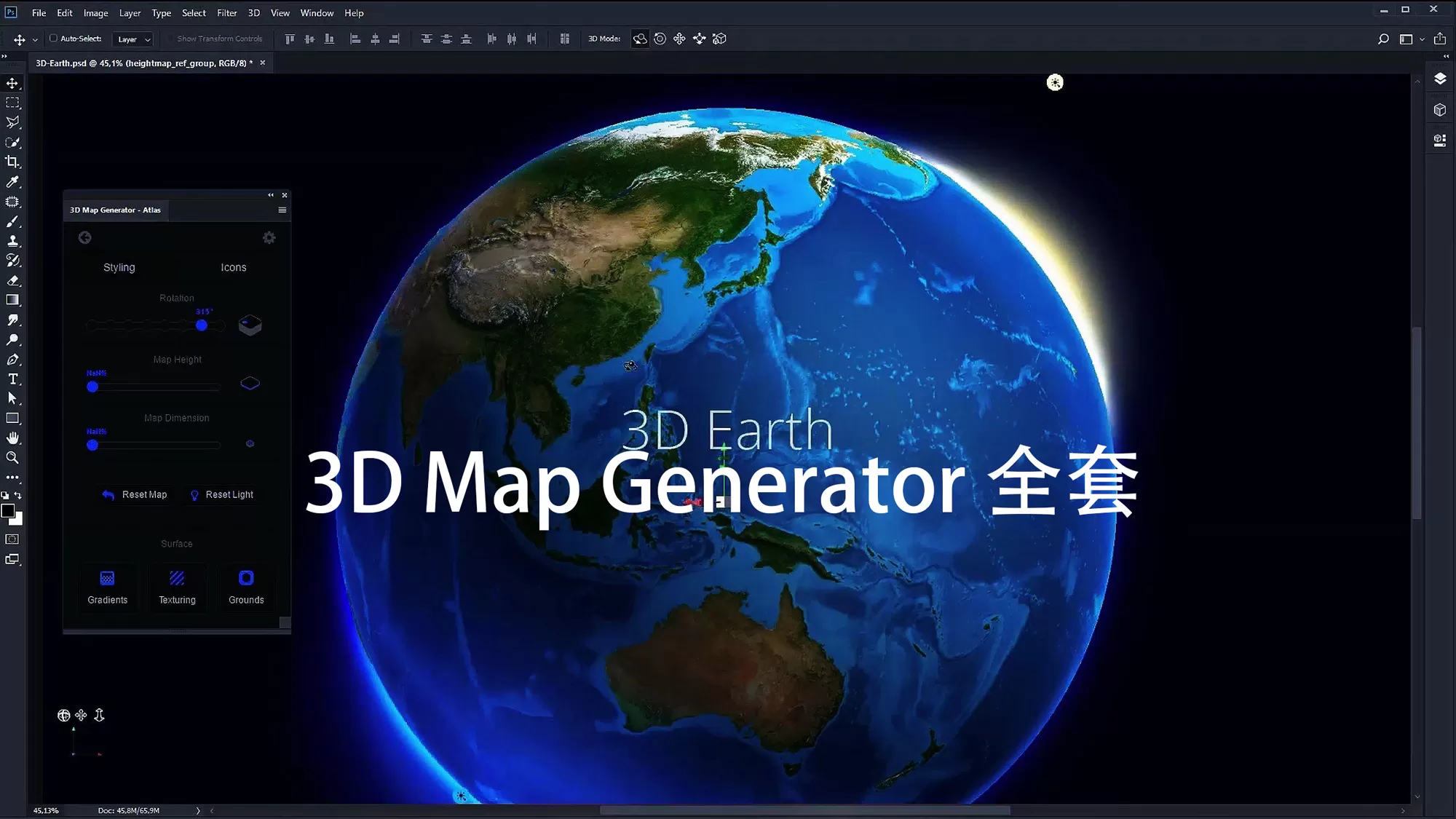Open the Icons section in Atlas panel
Screen dimensions: 1456x819
click(234, 267)
